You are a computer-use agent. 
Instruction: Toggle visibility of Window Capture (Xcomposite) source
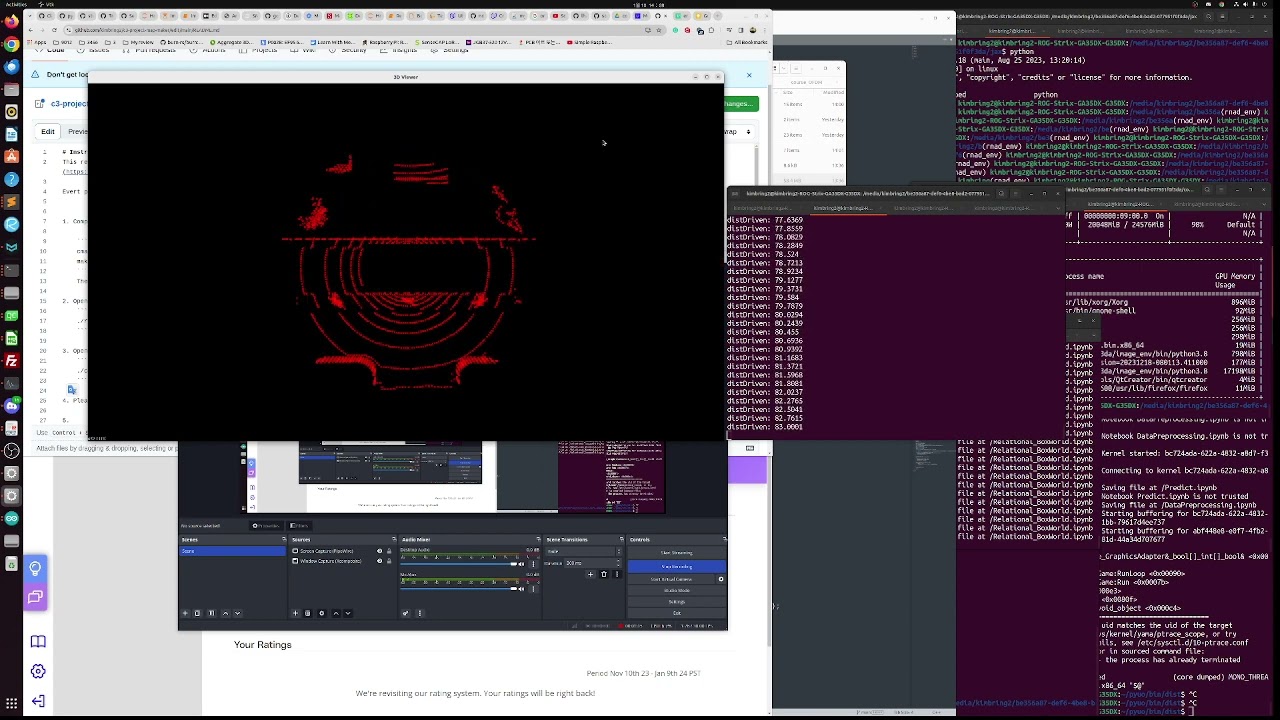pos(379,561)
